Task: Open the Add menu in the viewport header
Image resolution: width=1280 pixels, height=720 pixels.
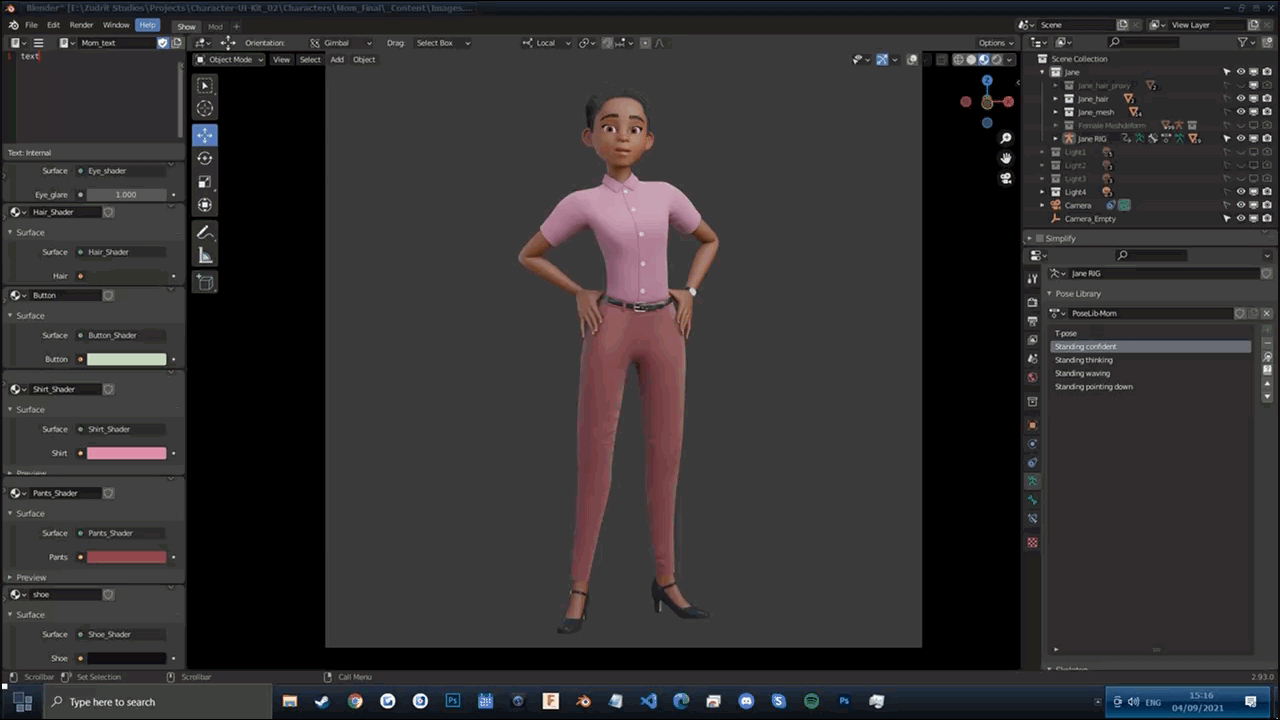Action: click(337, 60)
